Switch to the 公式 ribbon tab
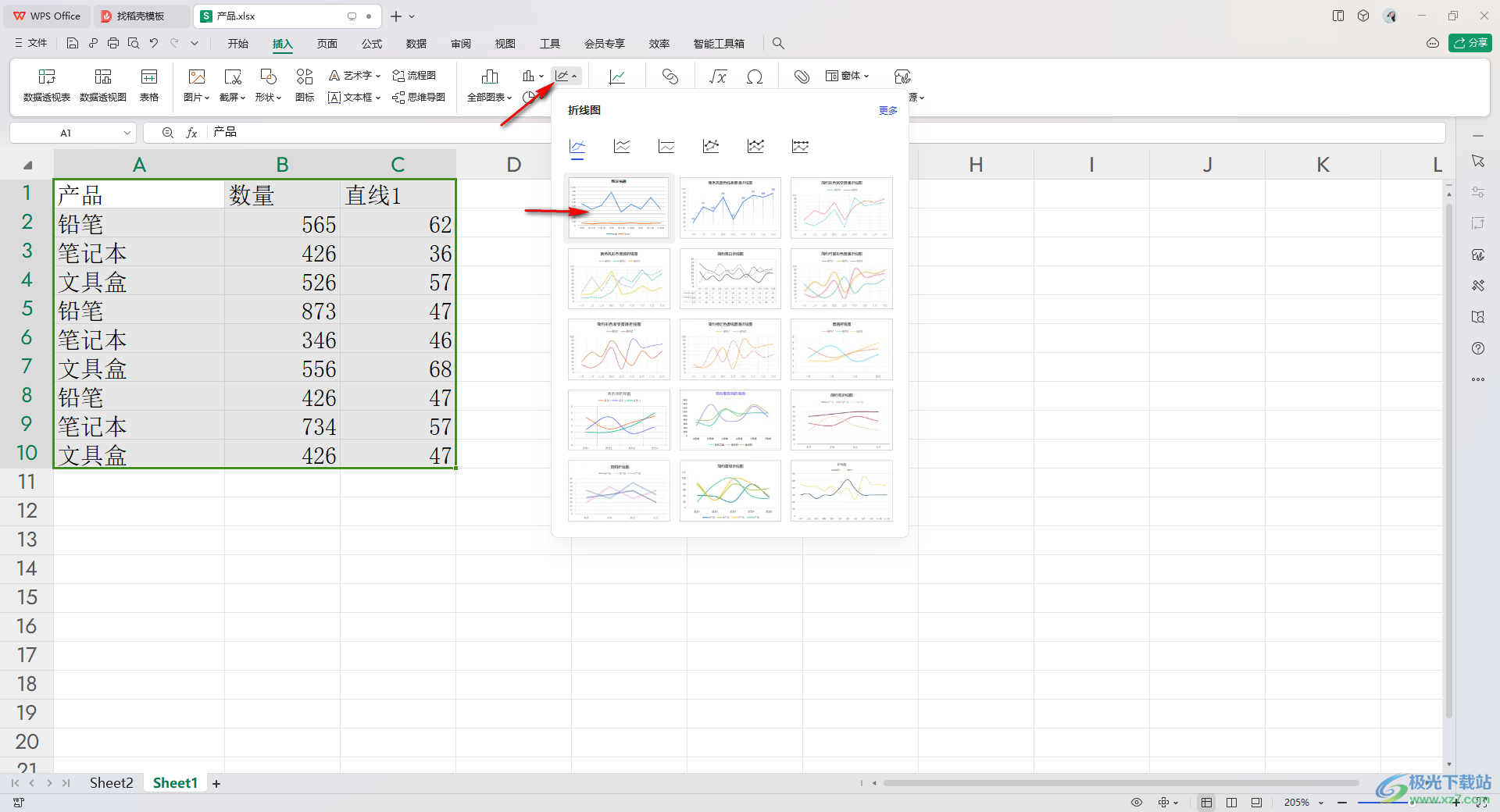The image size is (1500, 812). pyautogui.click(x=372, y=44)
